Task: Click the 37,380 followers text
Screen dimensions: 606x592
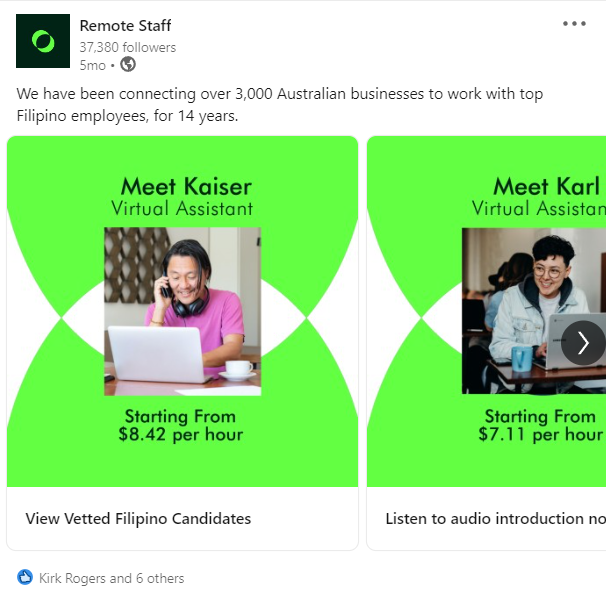Action: 127,47
